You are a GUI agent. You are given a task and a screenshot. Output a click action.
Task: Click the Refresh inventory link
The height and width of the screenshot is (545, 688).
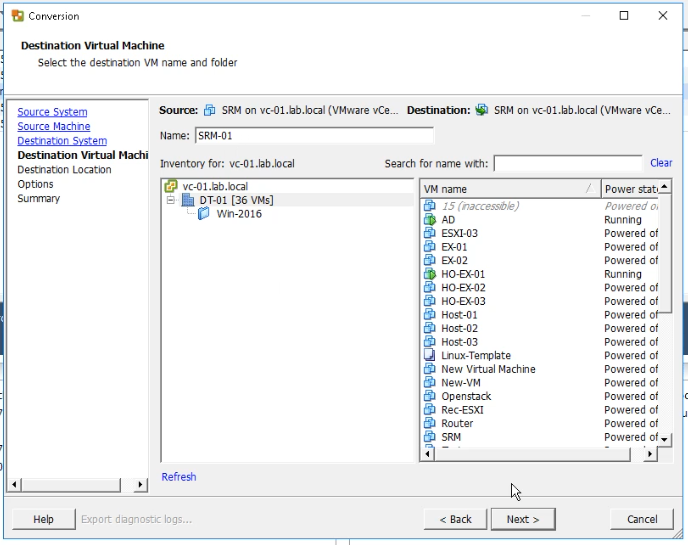(x=179, y=477)
